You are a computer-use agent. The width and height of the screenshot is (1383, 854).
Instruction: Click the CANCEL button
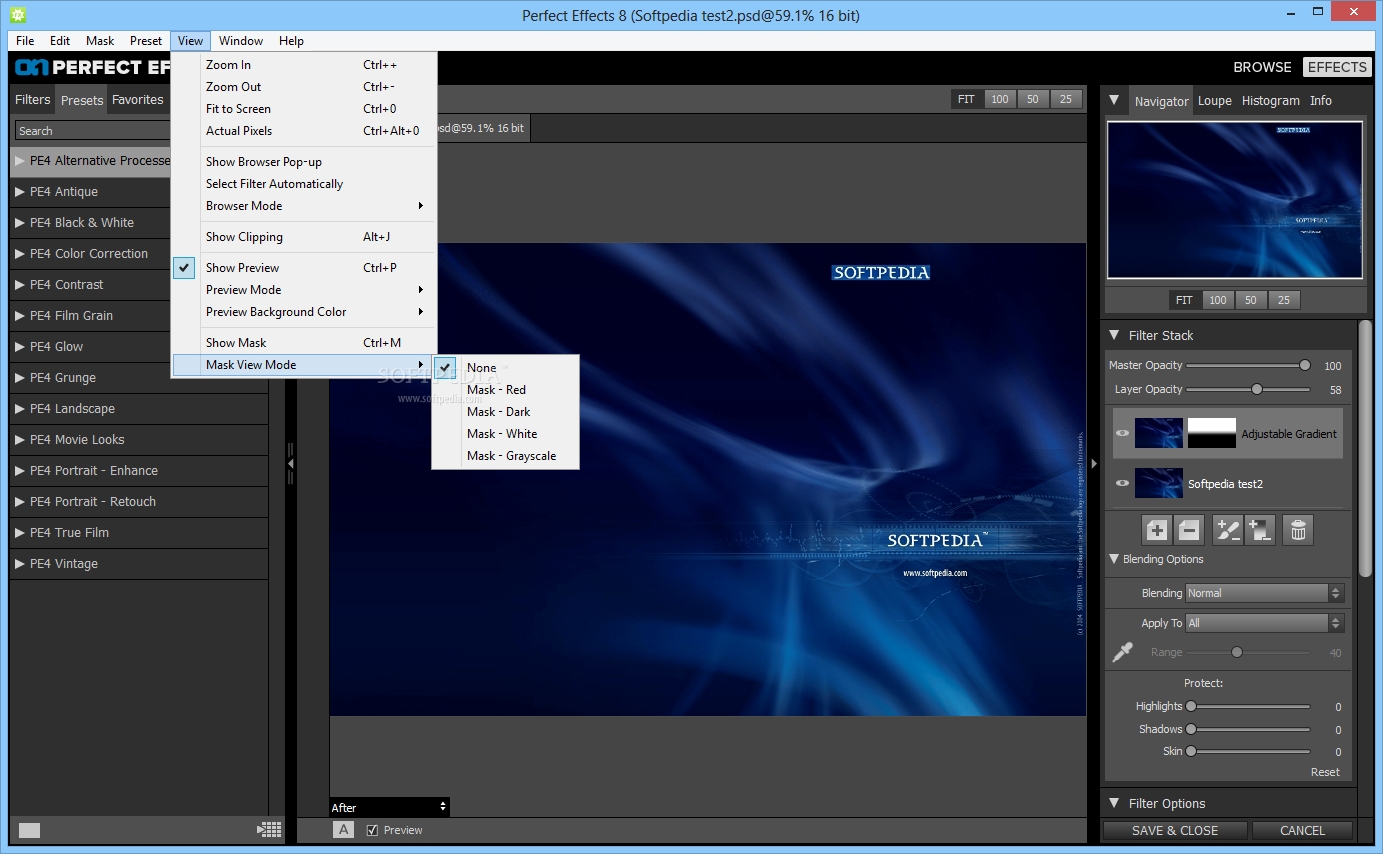tap(1303, 830)
